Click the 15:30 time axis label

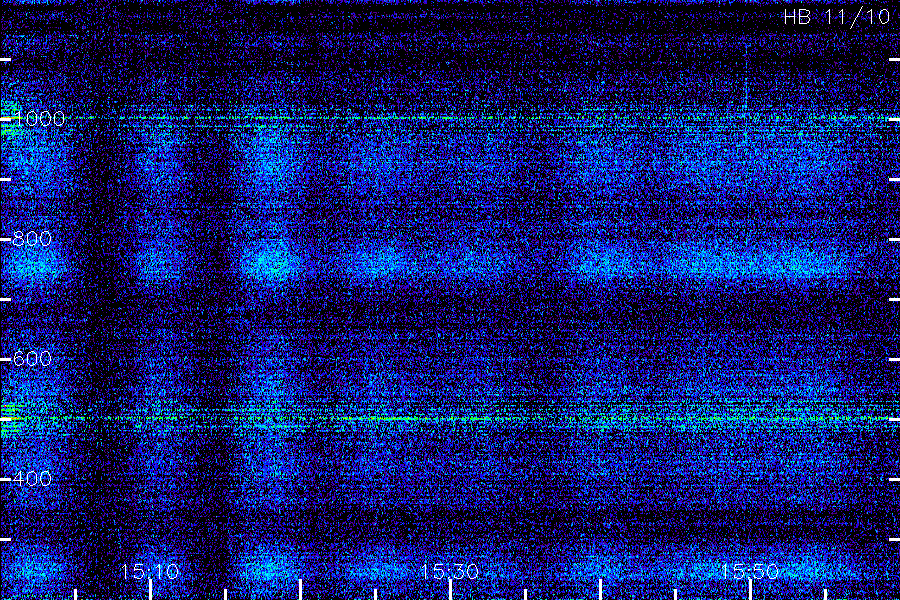click(x=449, y=571)
